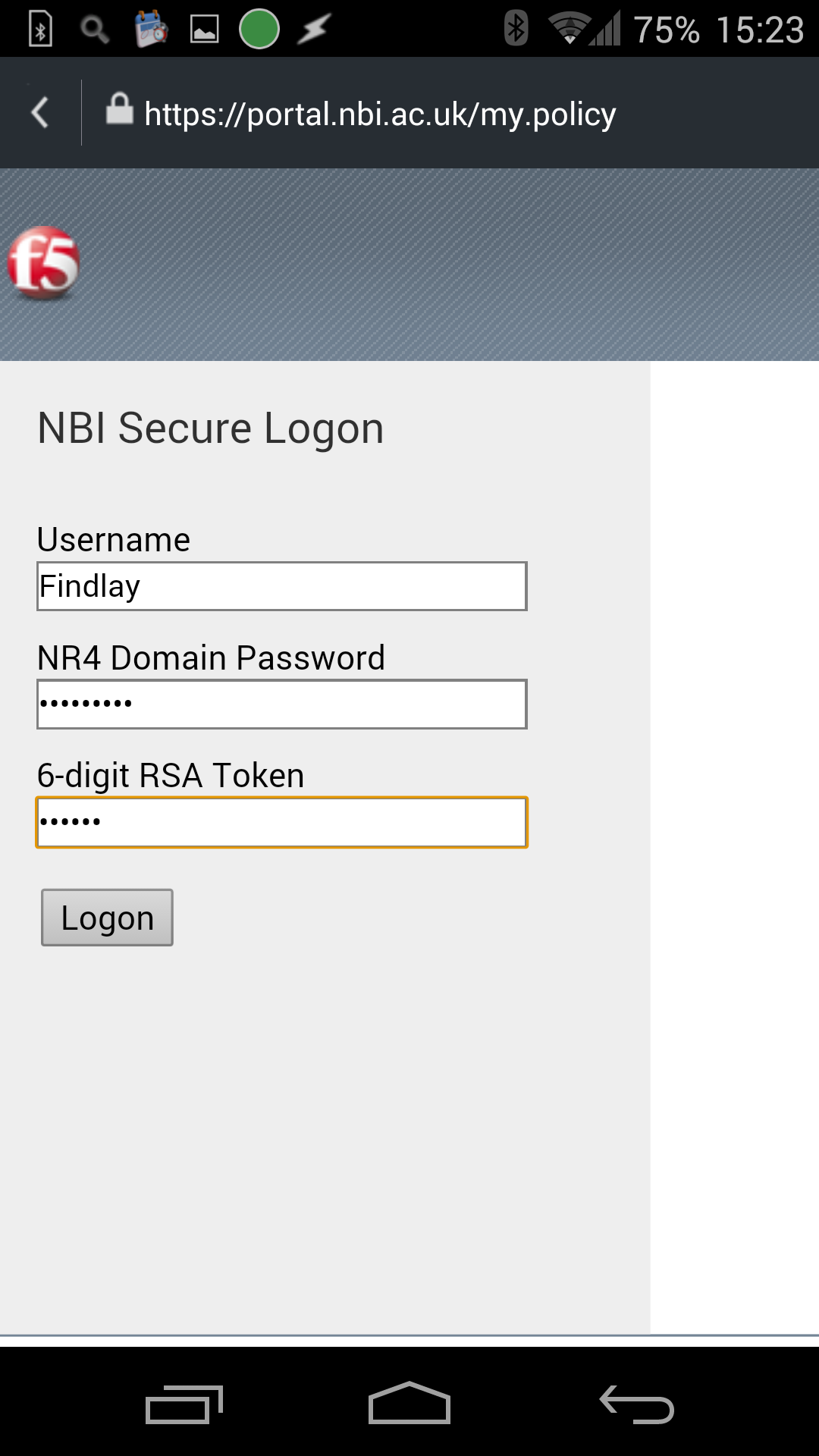This screenshot has height=1456, width=819.
Task: Tap the Wi-Fi signal status icon
Action: (570, 29)
